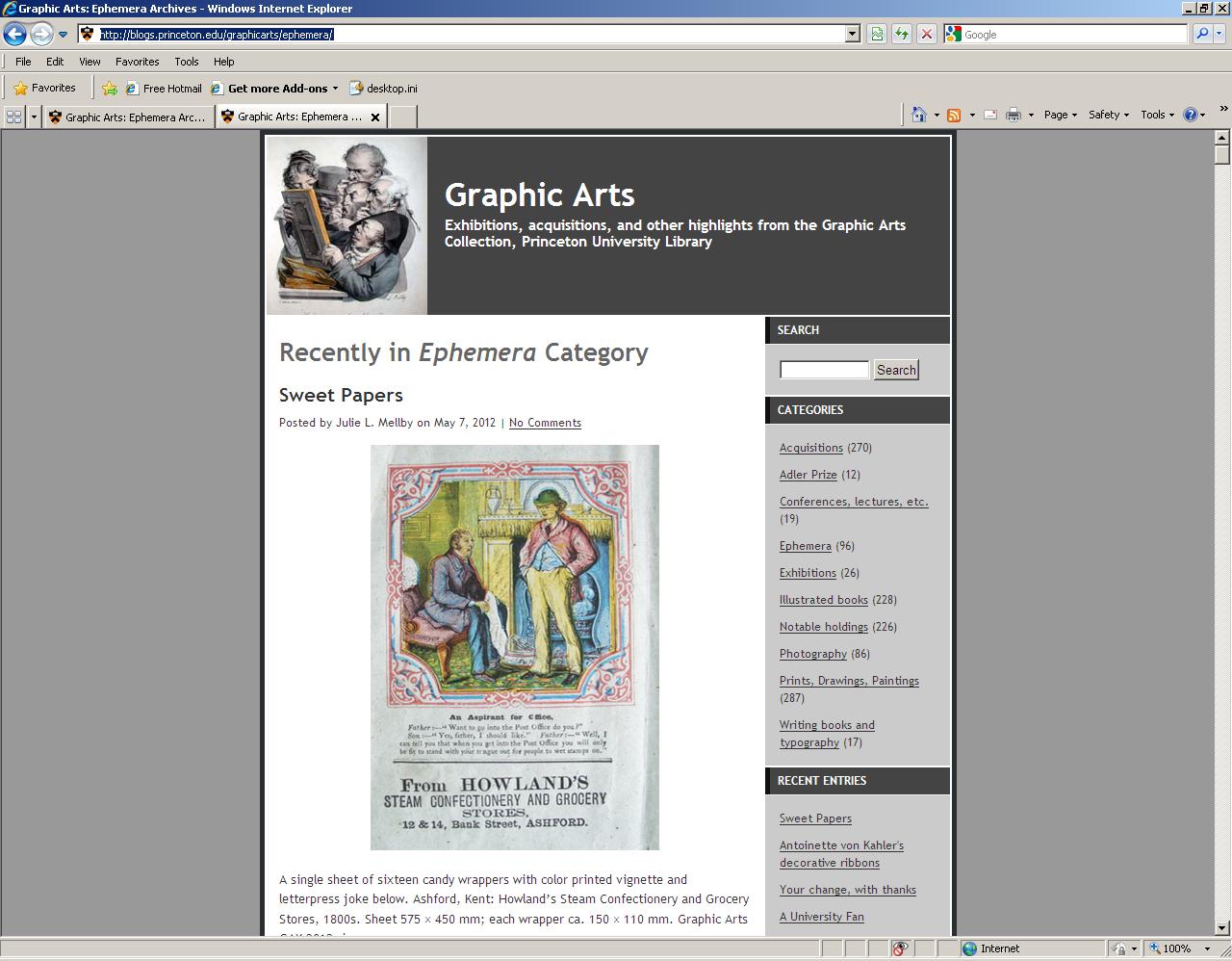Image resolution: width=1232 pixels, height=961 pixels.
Task: Open Prints, Drawings, Paintings category
Action: (x=849, y=681)
